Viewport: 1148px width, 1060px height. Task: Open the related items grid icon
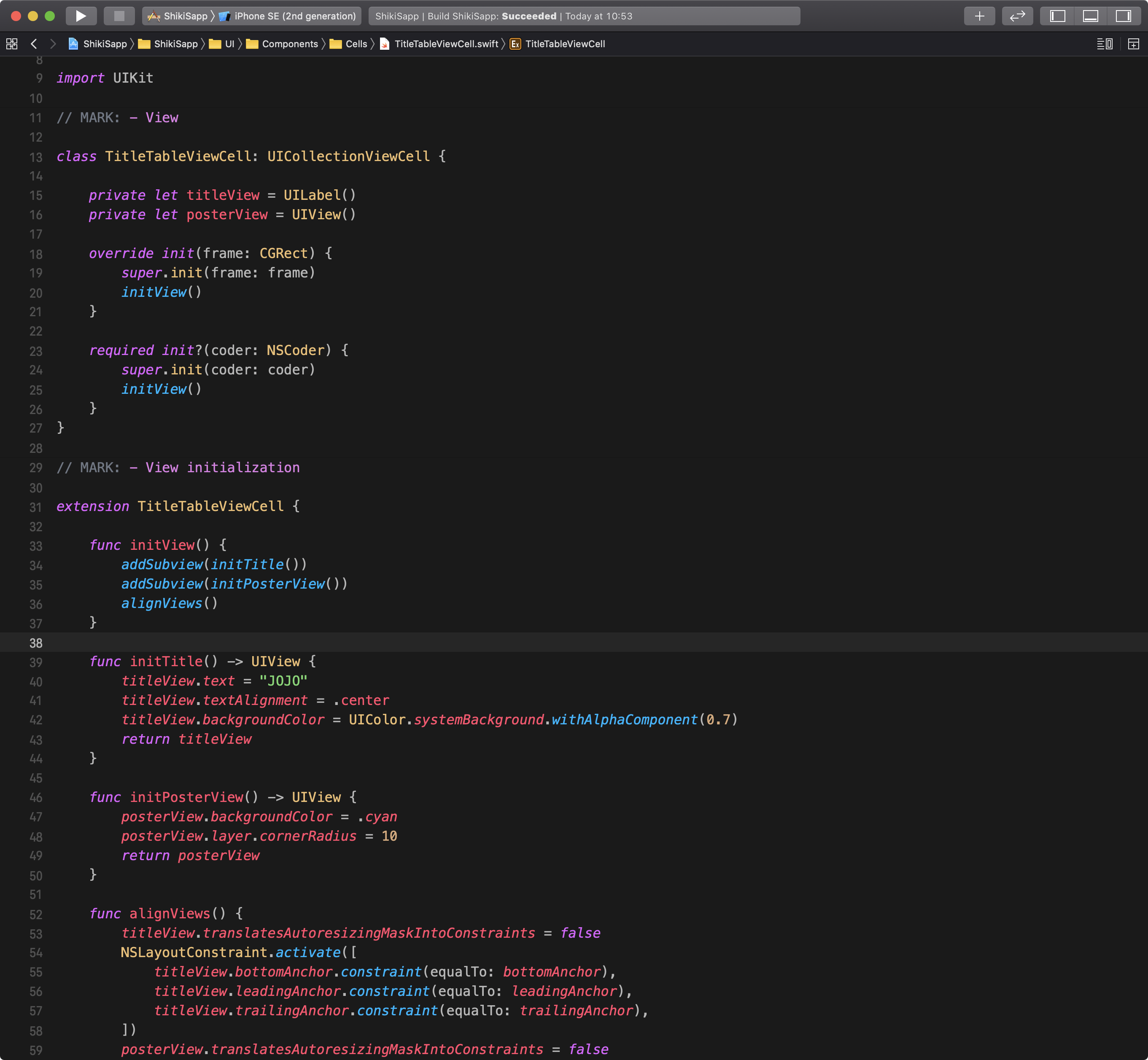[x=11, y=43]
